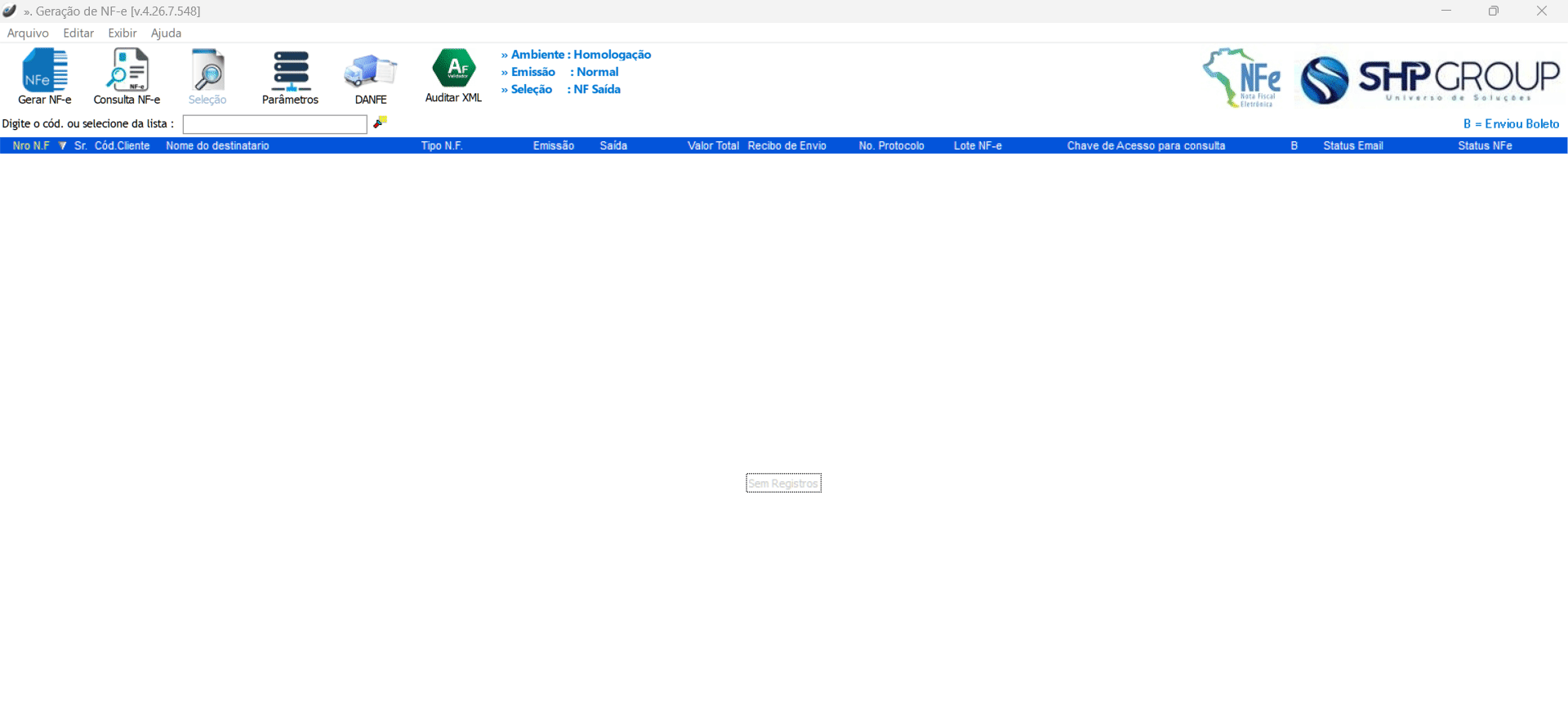Viewport: 1568px width, 701px height.
Task: Expand the Nro N.F column filter arrow
Action: pos(62,146)
